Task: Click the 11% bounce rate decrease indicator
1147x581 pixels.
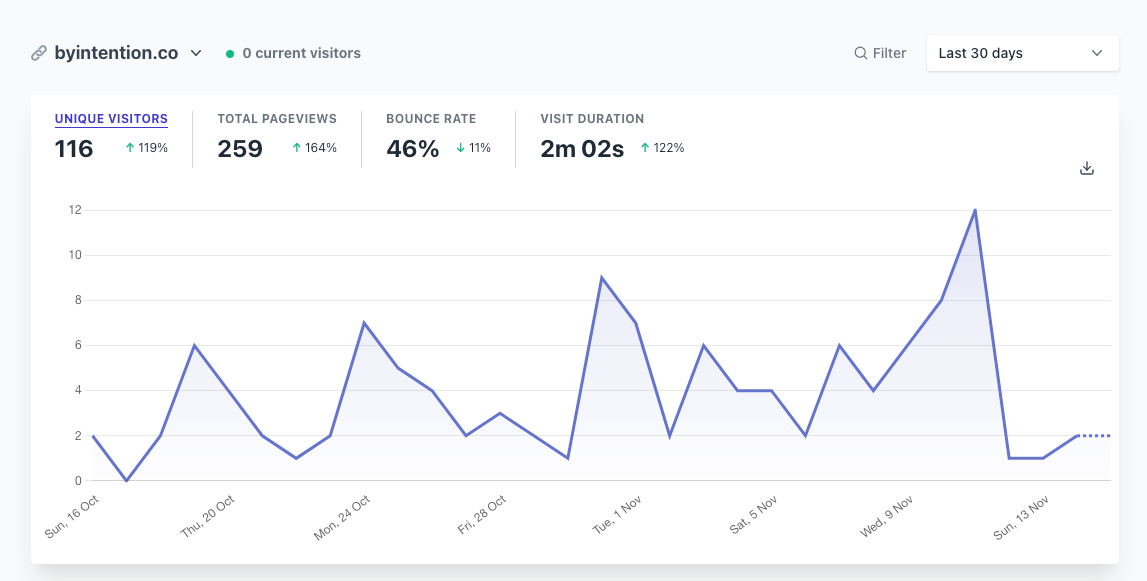Action: pyautogui.click(x=473, y=148)
